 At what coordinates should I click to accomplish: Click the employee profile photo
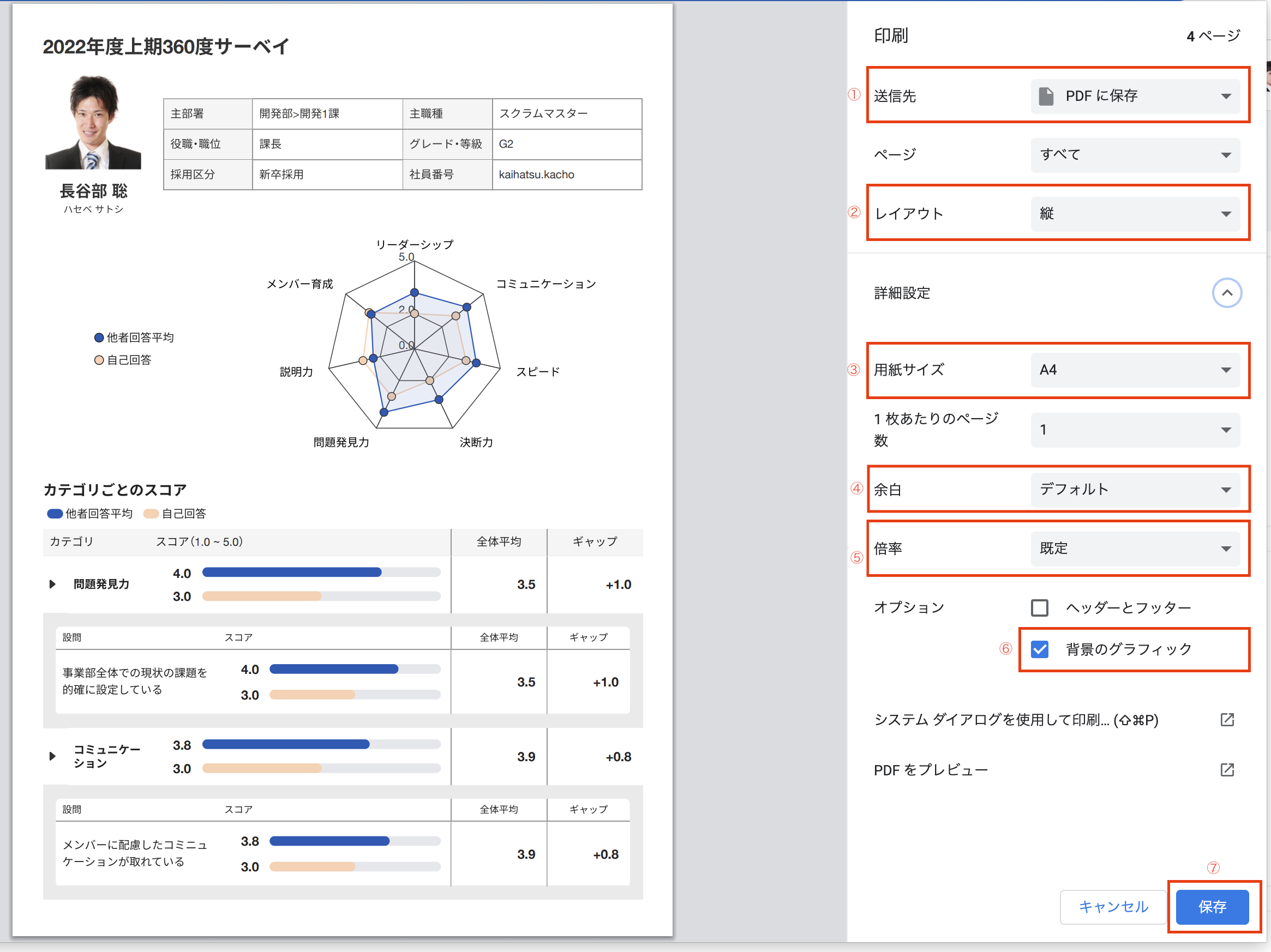pos(93,122)
